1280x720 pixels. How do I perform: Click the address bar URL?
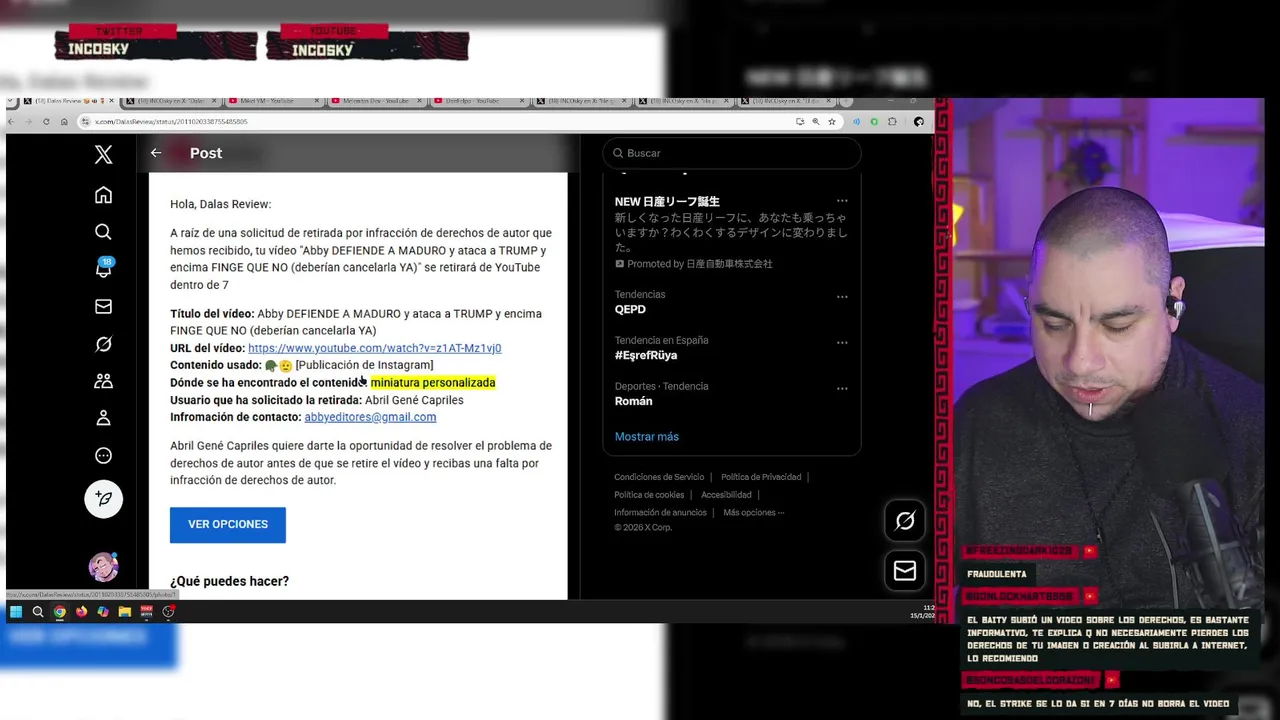pos(171,122)
